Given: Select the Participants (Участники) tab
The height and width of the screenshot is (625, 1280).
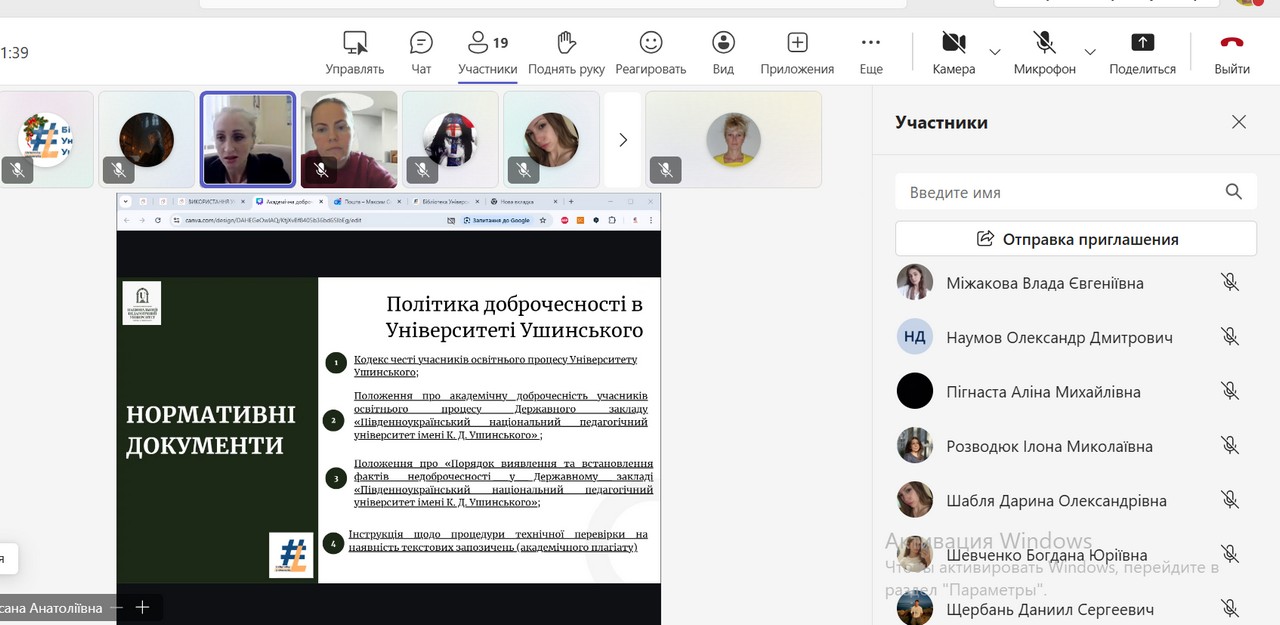Looking at the screenshot, I should 487,52.
